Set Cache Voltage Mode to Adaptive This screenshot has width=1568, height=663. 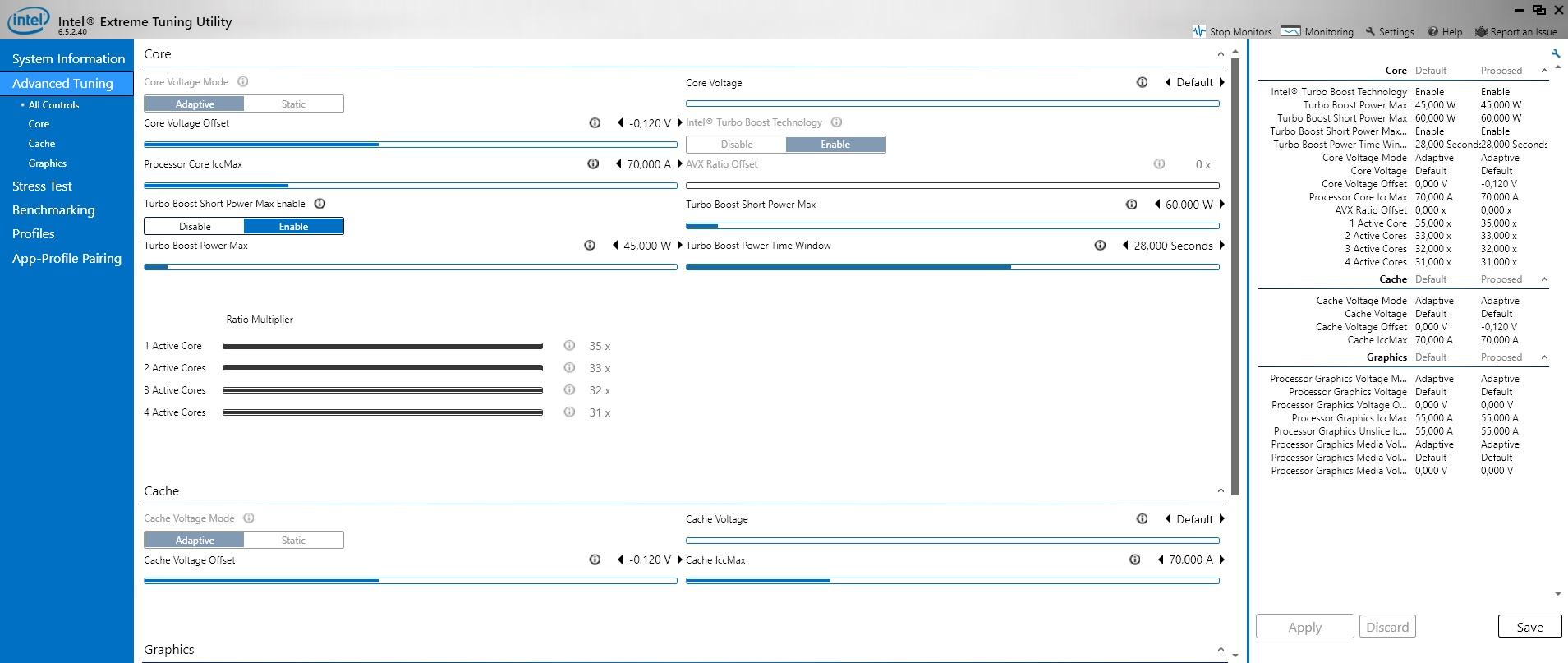pos(195,540)
